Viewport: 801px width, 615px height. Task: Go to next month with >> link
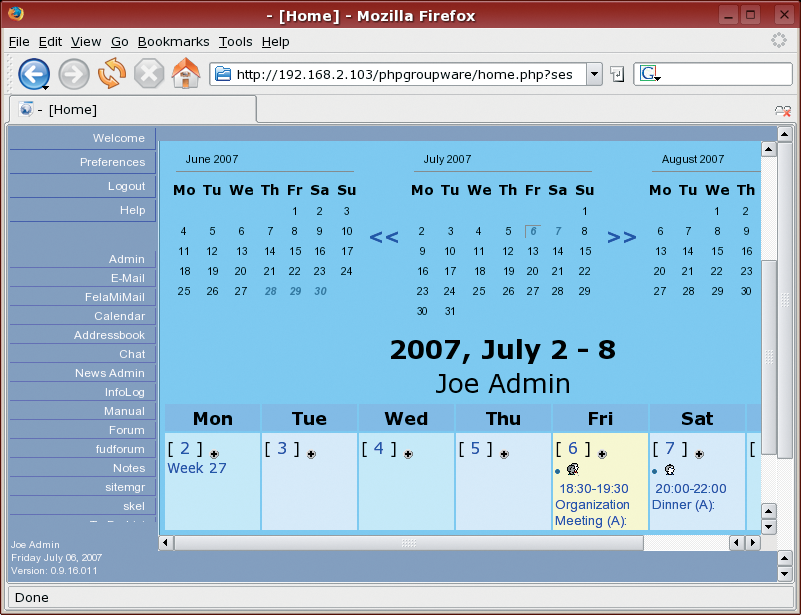pos(622,237)
